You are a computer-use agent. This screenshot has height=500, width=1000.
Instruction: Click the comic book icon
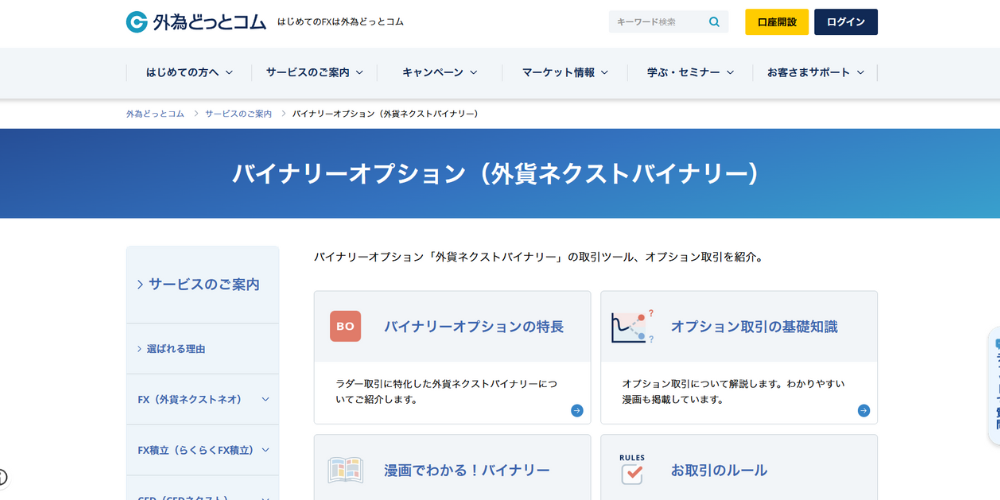point(345,471)
